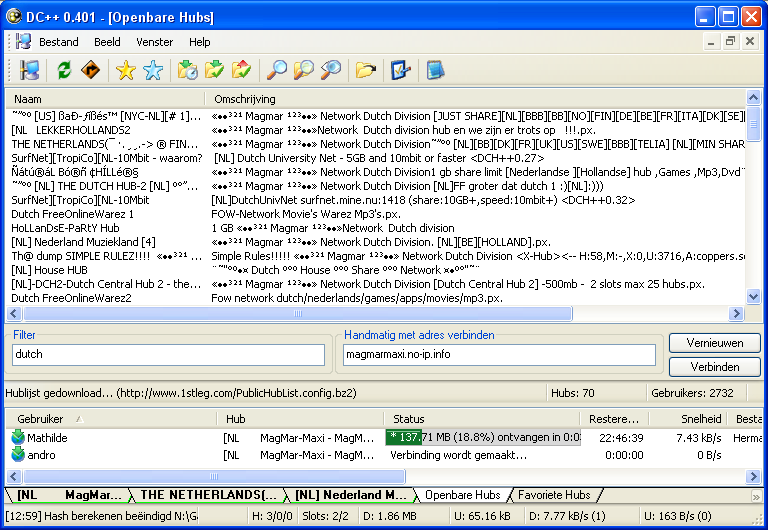Click Mathilde's green download progress bar
The width and height of the screenshot is (768, 530).
404,437
